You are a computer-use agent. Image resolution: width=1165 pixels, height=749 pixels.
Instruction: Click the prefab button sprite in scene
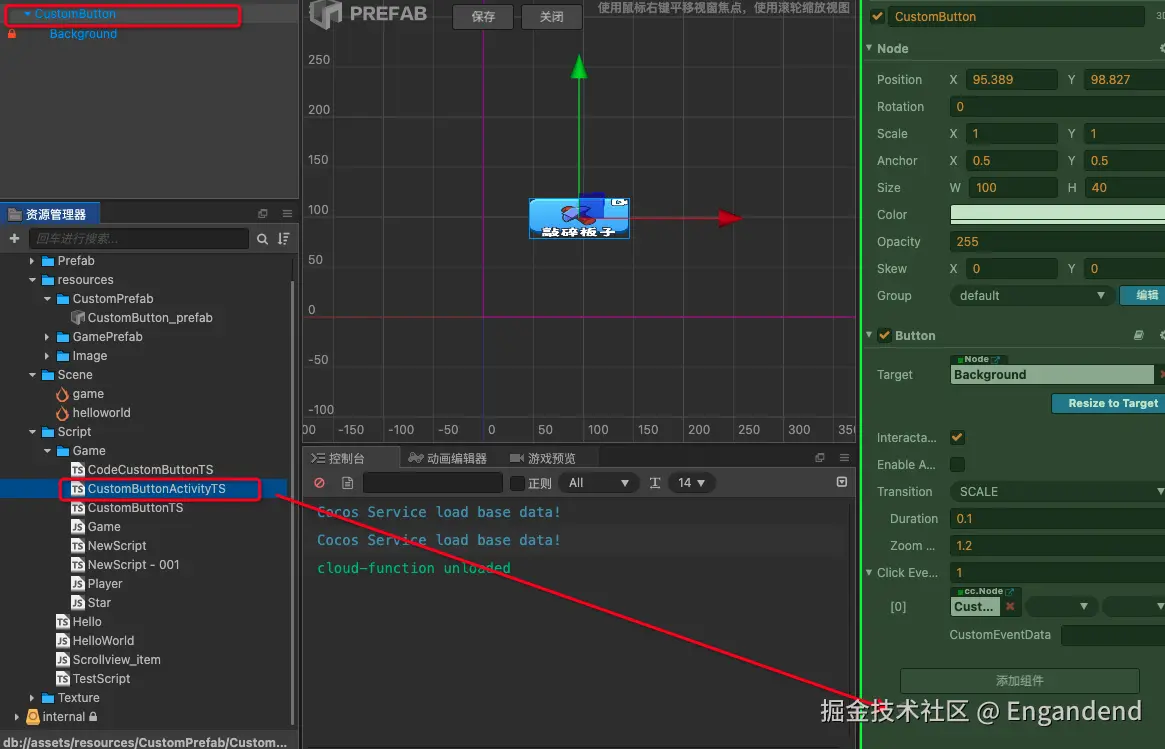pos(579,218)
